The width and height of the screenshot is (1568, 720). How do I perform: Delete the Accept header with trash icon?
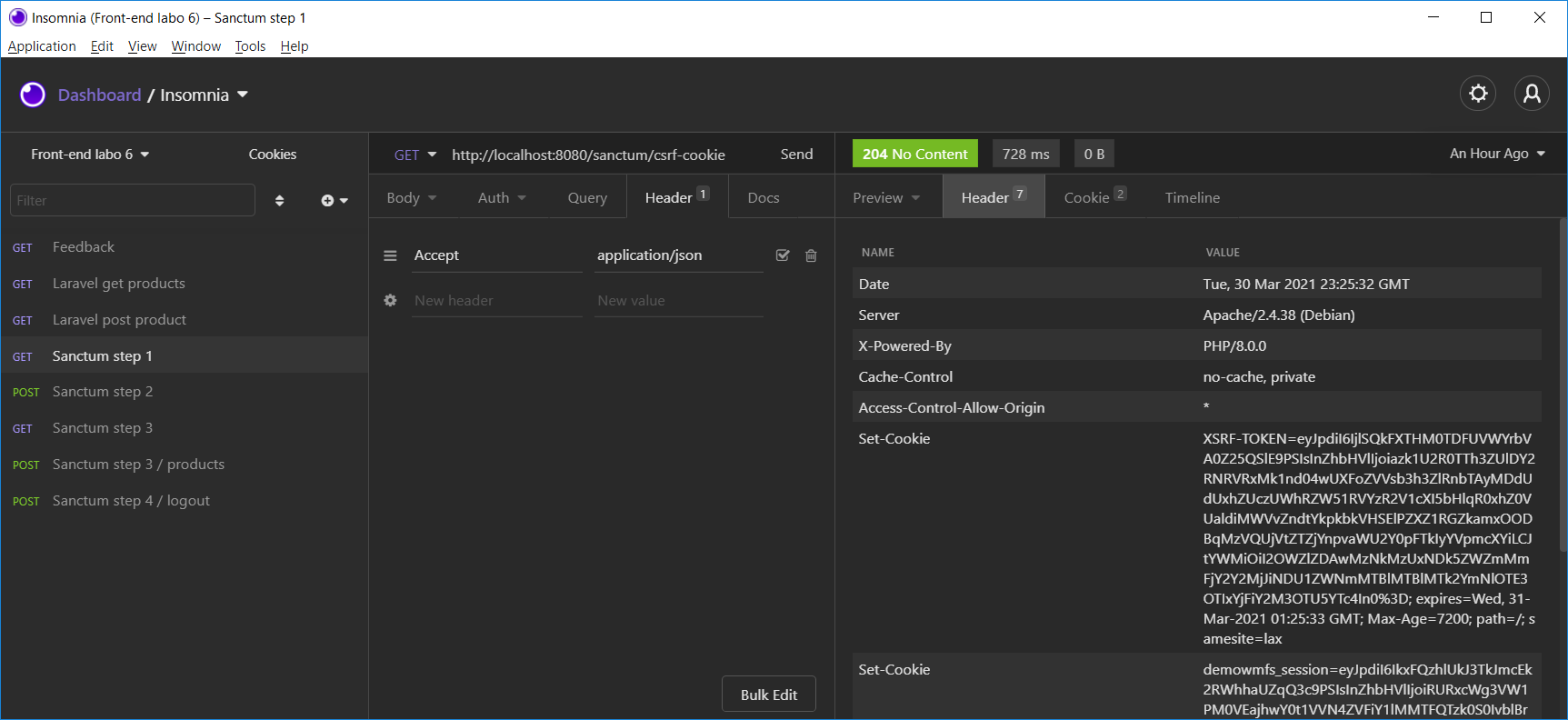tap(811, 255)
